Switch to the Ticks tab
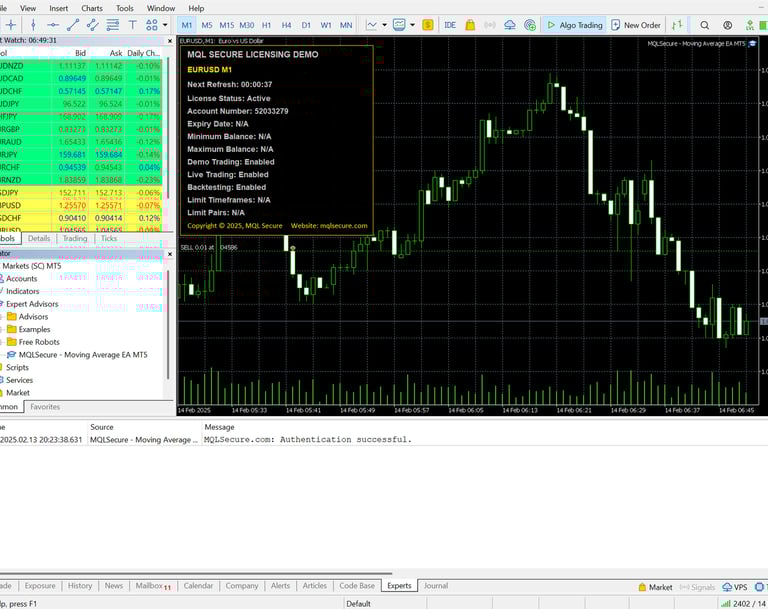The image size is (768, 609). coord(109,238)
